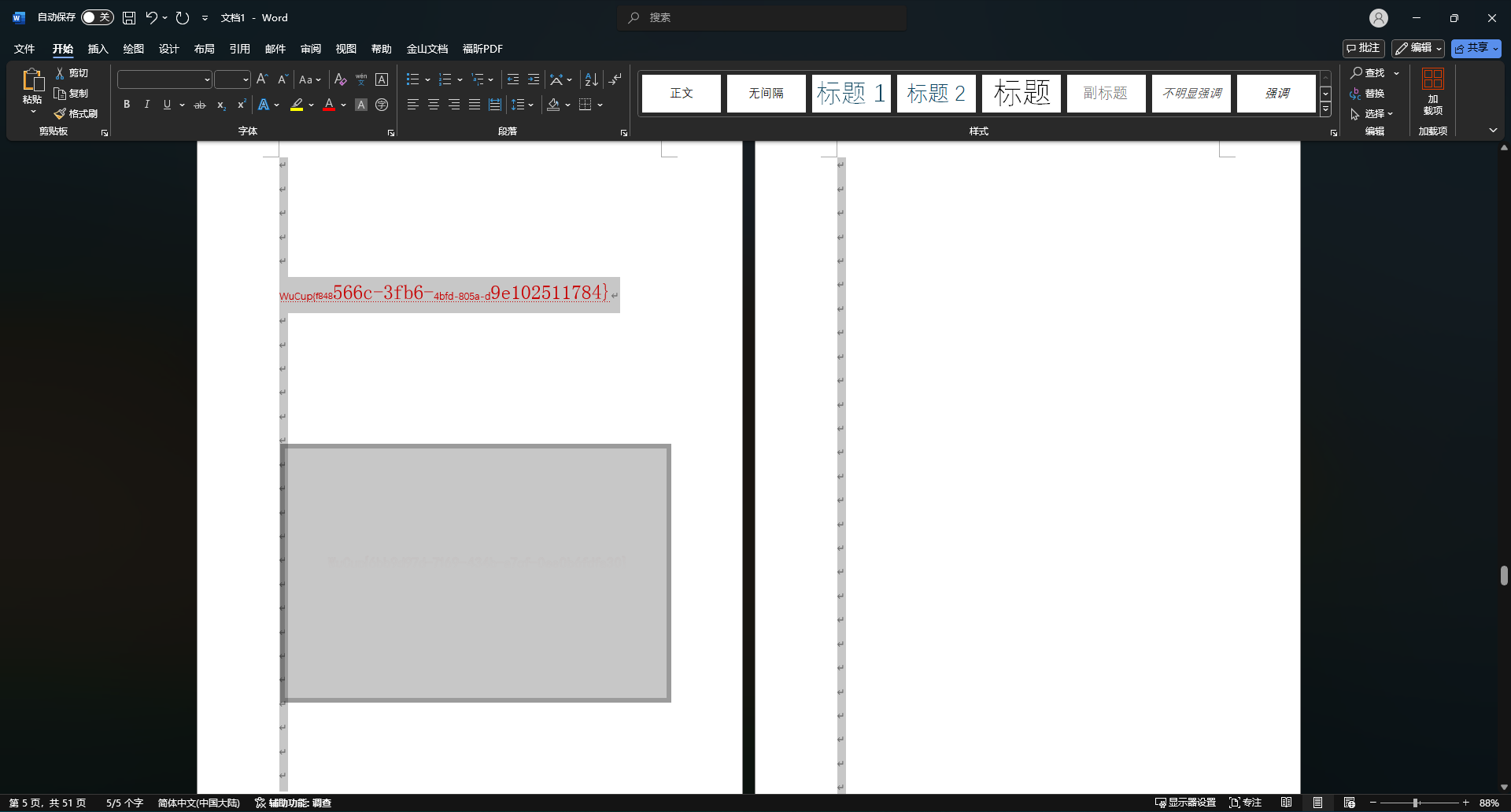Increase font size with grow icon

pyautogui.click(x=263, y=79)
